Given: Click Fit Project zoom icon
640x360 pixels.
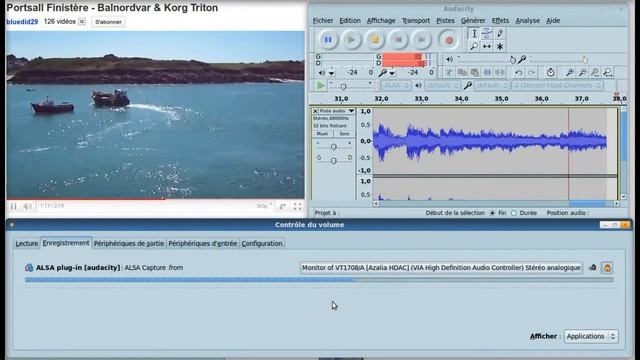Looking at the screenshot, I should (608, 73).
